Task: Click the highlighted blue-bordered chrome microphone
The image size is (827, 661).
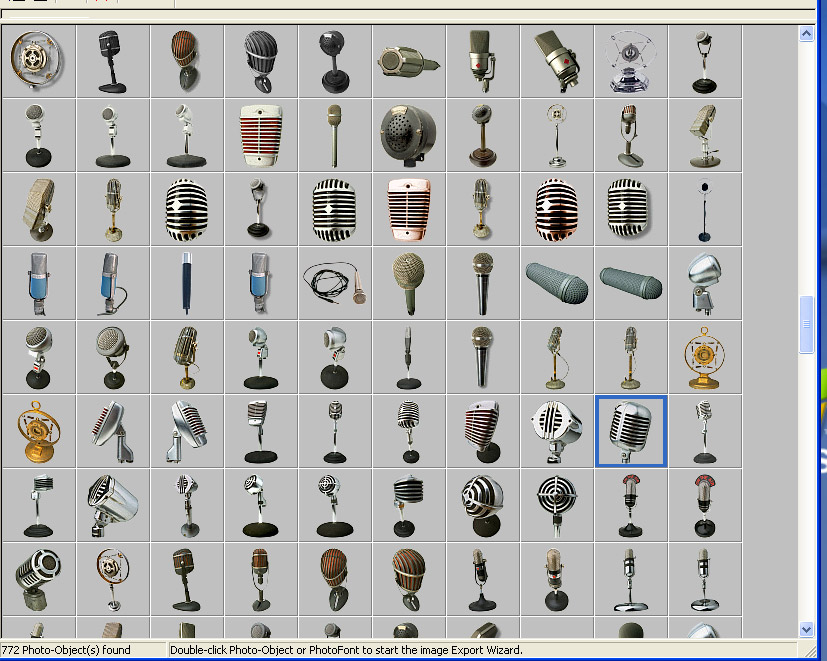Action: point(631,431)
